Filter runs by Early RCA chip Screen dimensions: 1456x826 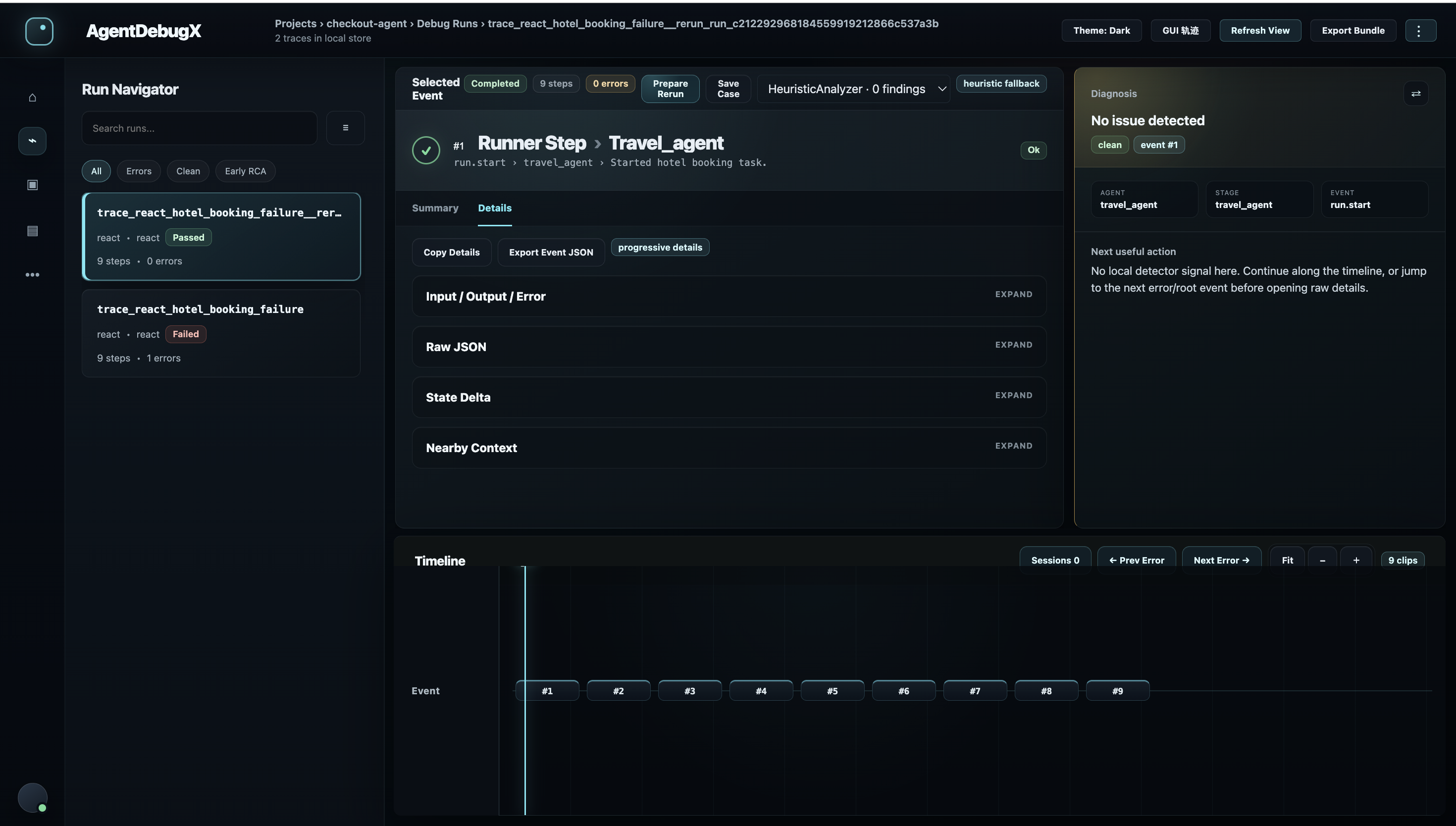[x=245, y=171]
